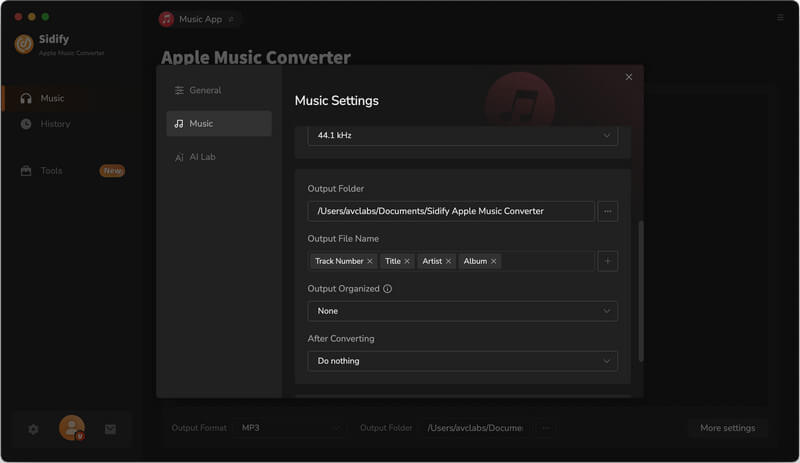The height and width of the screenshot is (463, 800).
Task: Close the Music Settings dialog
Action: click(629, 77)
